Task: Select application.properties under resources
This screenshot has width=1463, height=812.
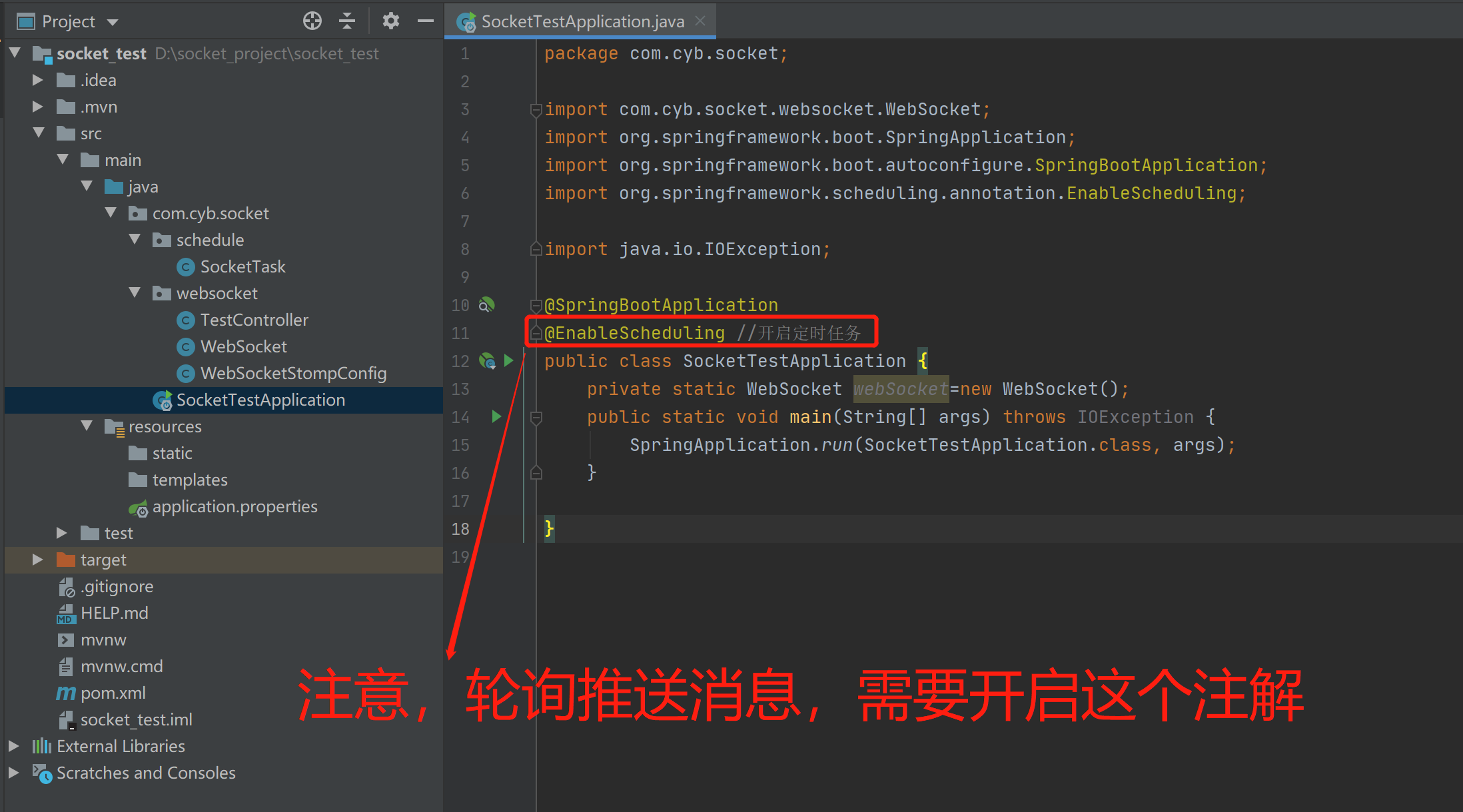Action: point(235,506)
